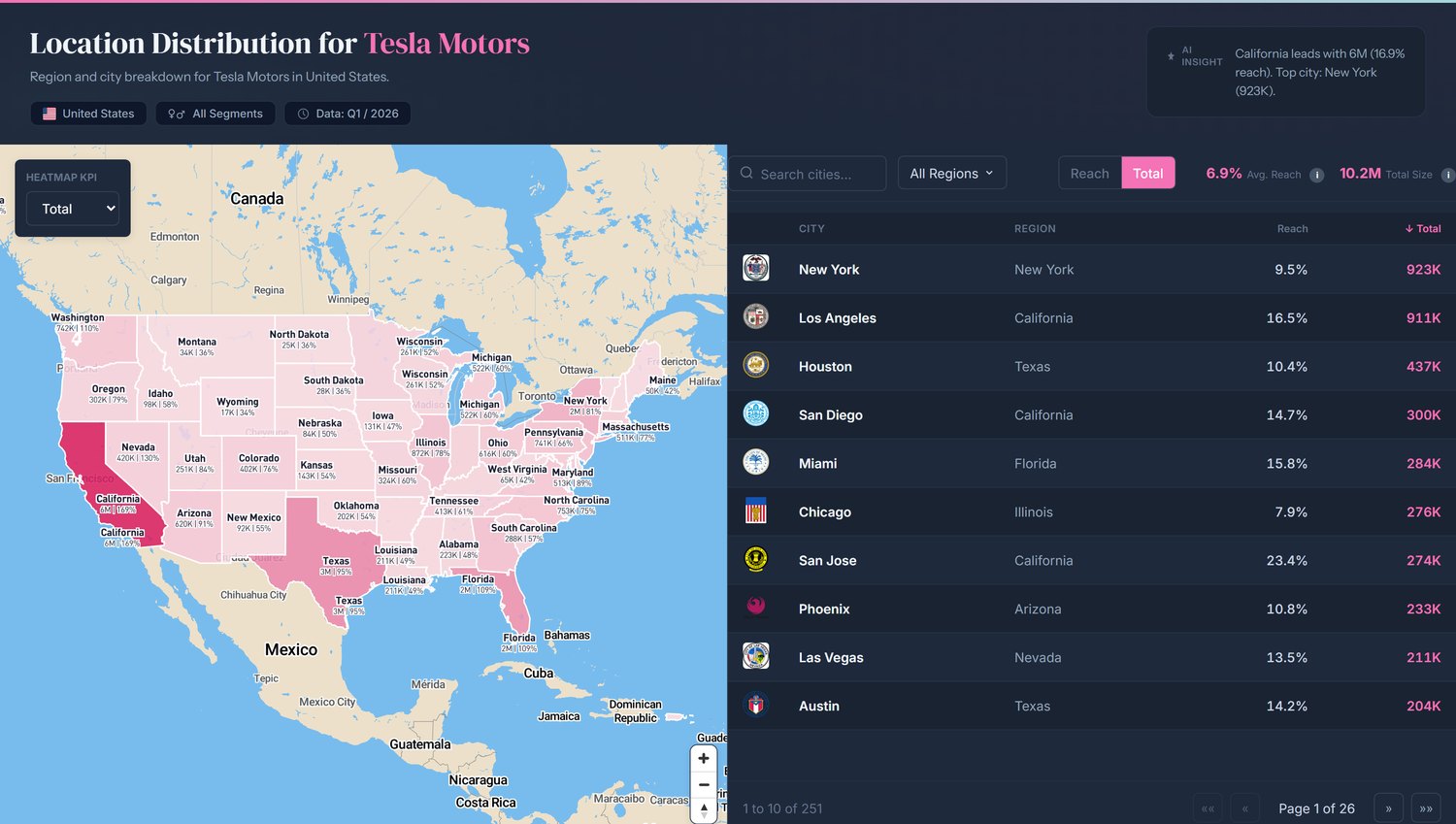Image resolution: width=1456 pixels, height=824 pixels.
Task: Switch table view to Total
Action: (1147, 173)
